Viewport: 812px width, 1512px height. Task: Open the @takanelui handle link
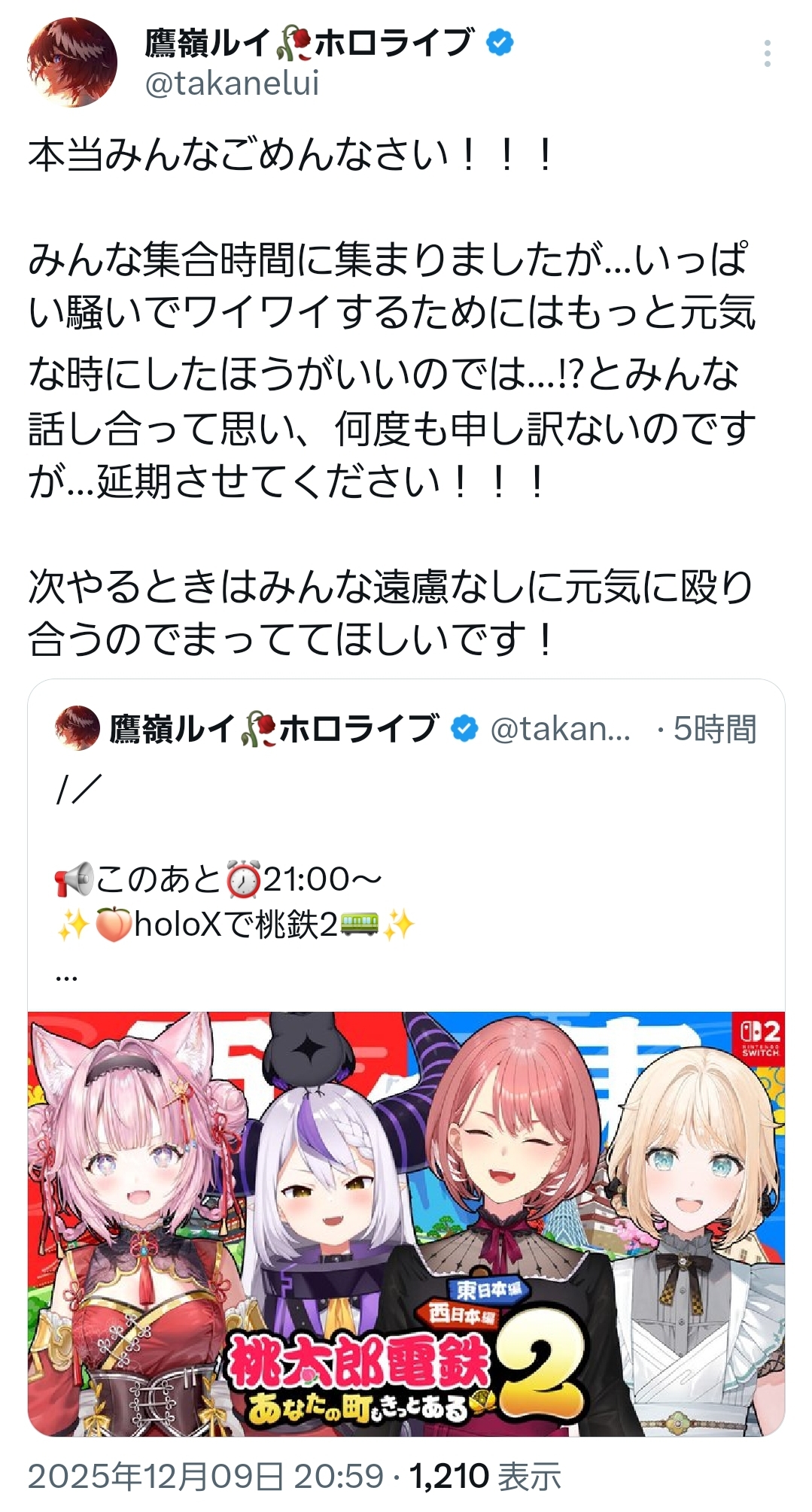(x=232, y=83)
